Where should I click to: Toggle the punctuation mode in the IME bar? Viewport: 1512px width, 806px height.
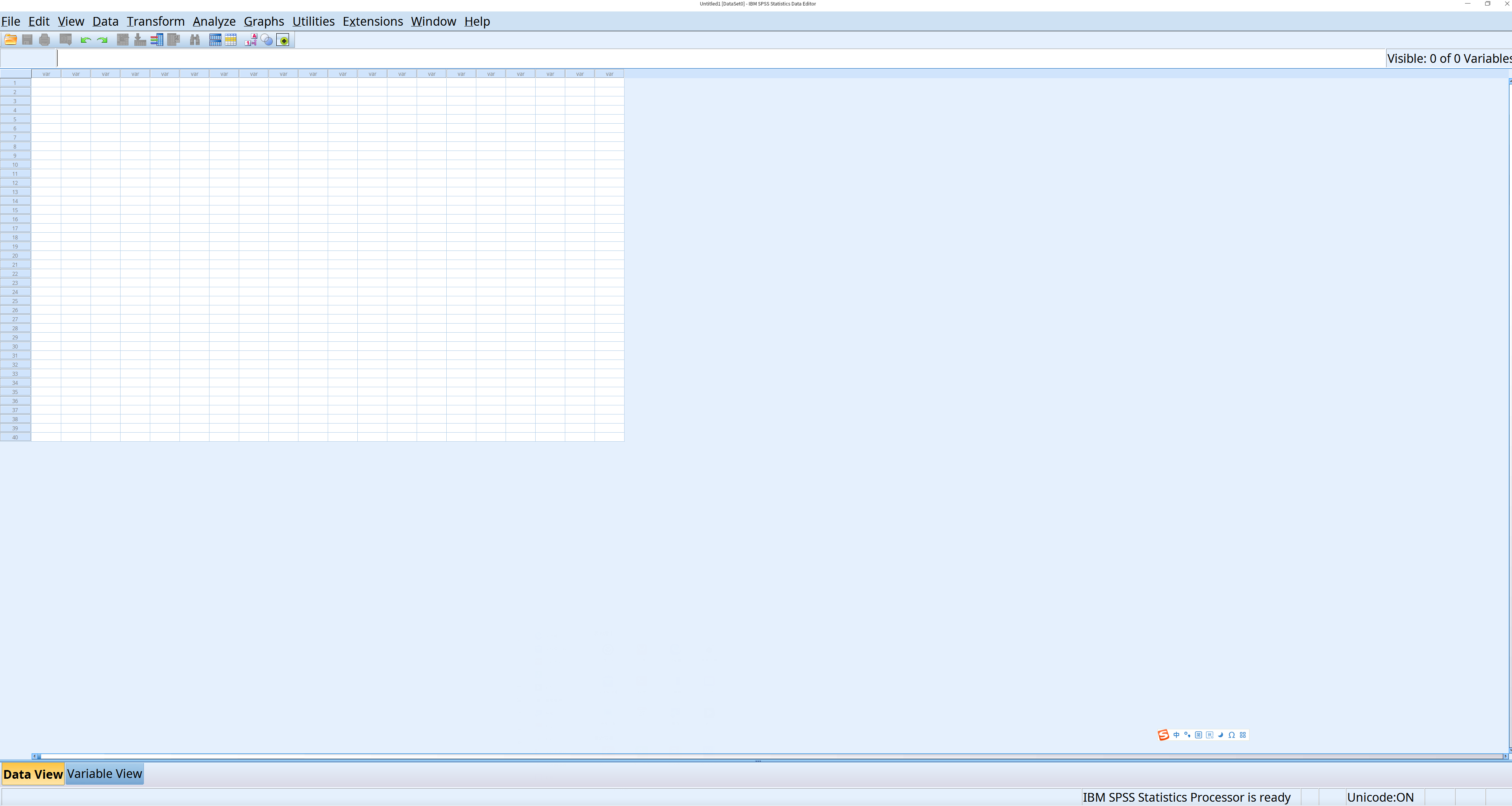tap(1187, 735)
